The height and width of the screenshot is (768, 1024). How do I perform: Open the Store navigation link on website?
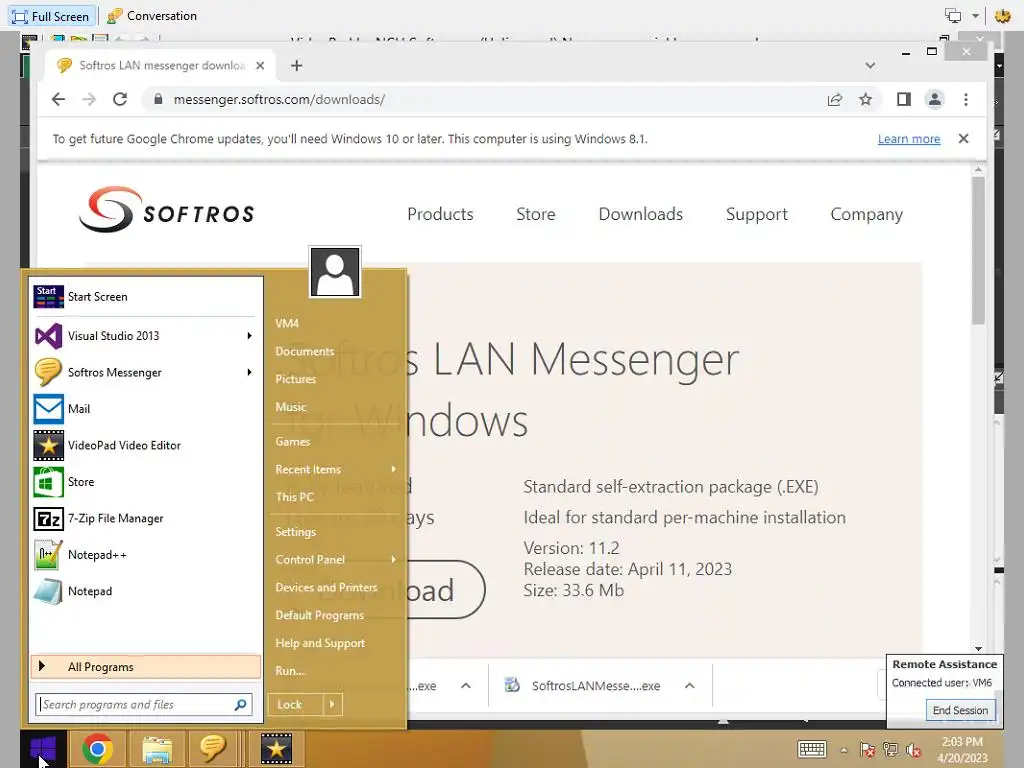click(536, 214)
